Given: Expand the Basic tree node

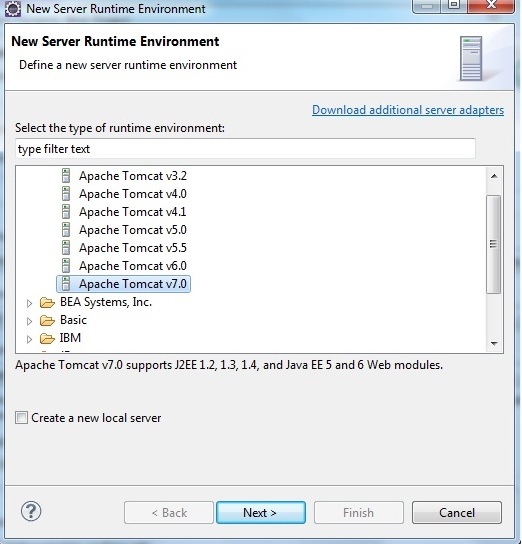Looking at the screenshot, I should pyautogui.click(x=29, y=321).
